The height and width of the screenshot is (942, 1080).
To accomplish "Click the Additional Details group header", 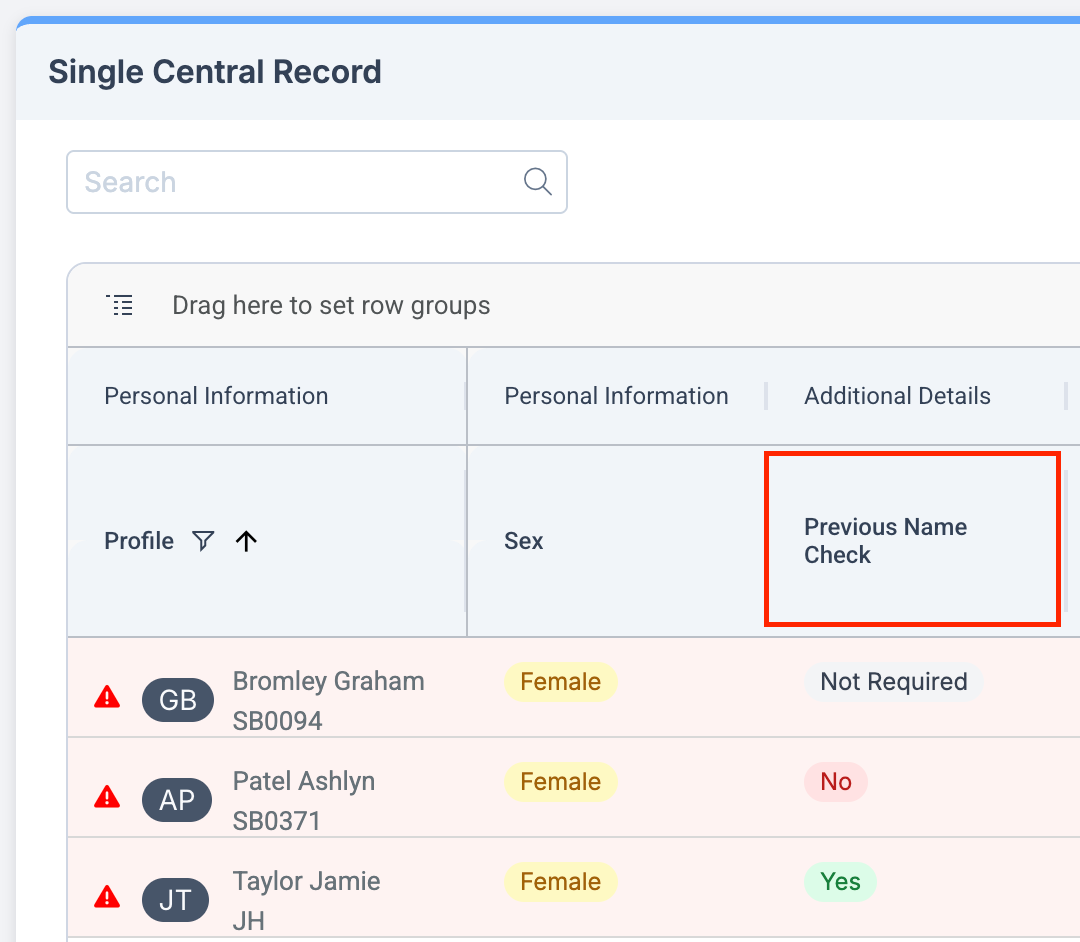I will pyautogui.click(x=916, y=396).
